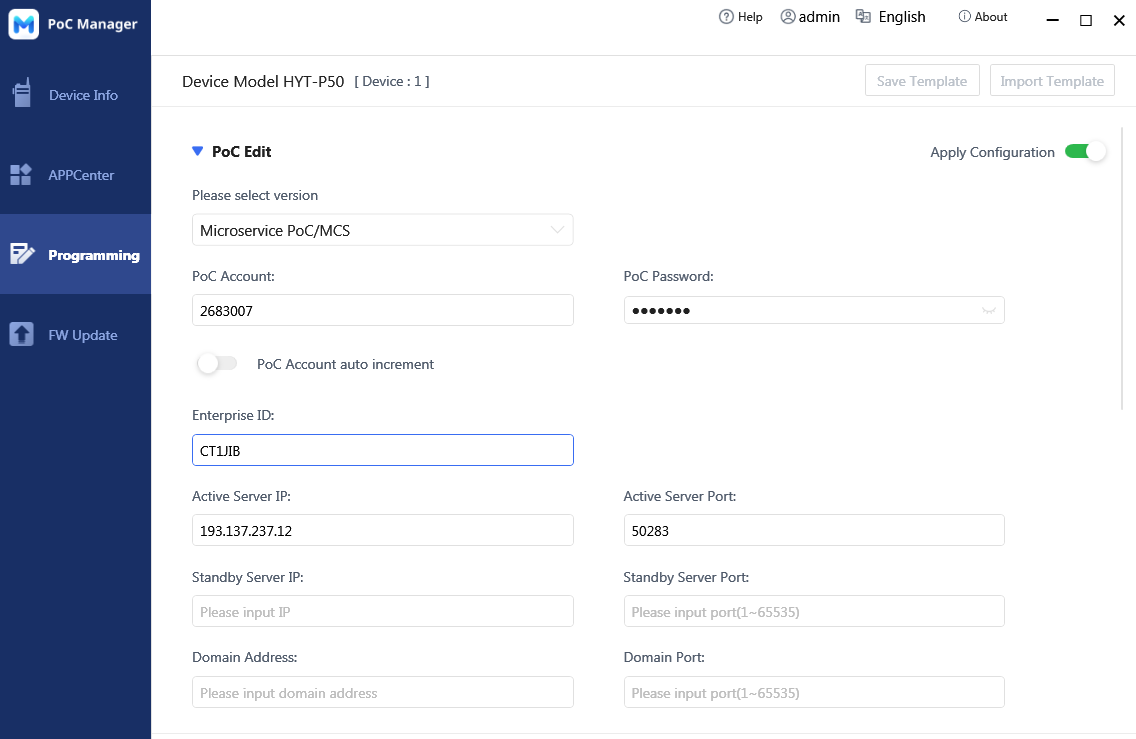
Task: Disable the Apply Configuration switch
Action: pos(1085,152)
